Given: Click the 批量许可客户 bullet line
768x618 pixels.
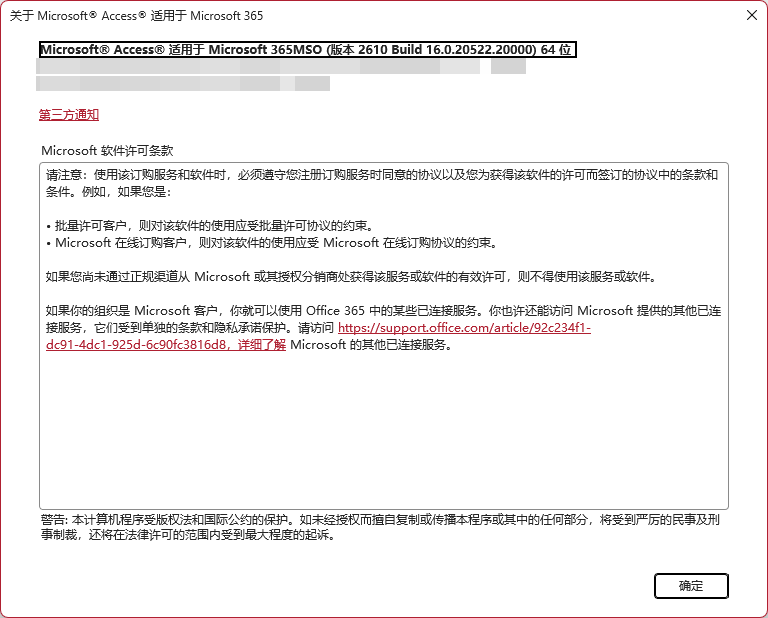Looking at the screenshot, I should [210, 226].
